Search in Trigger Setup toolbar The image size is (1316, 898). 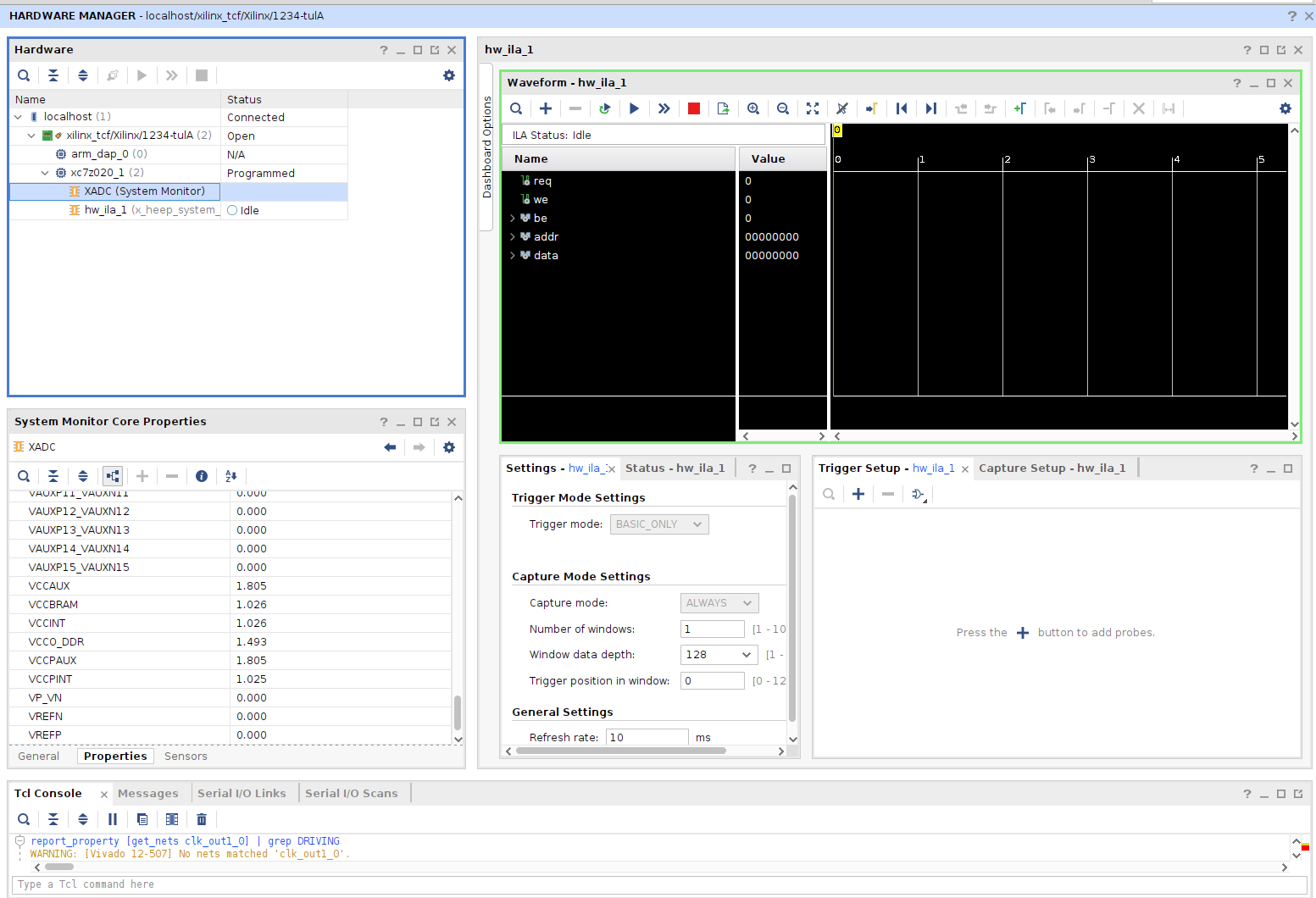click(829, 494)
